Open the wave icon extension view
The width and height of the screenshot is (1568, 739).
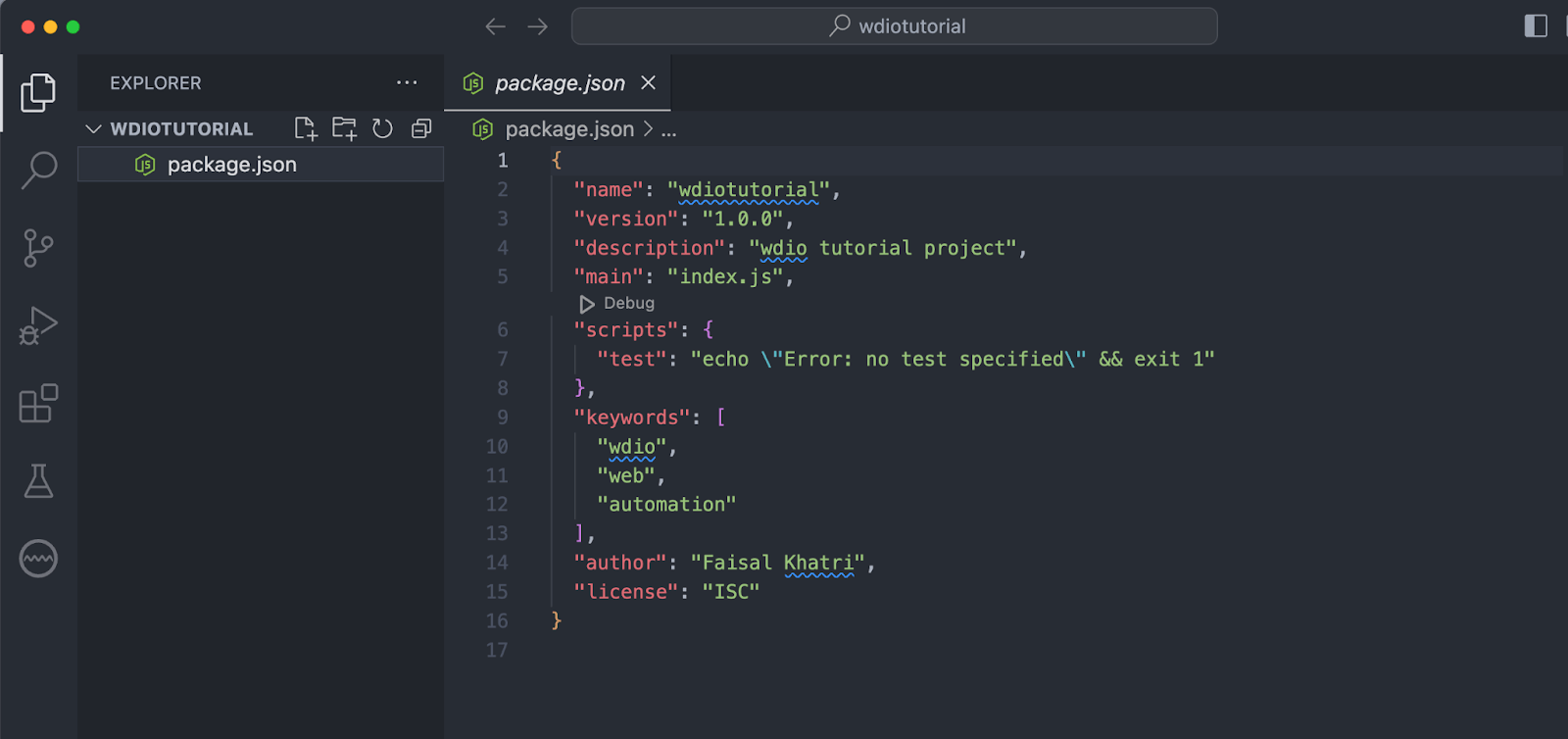coord(38,559)
